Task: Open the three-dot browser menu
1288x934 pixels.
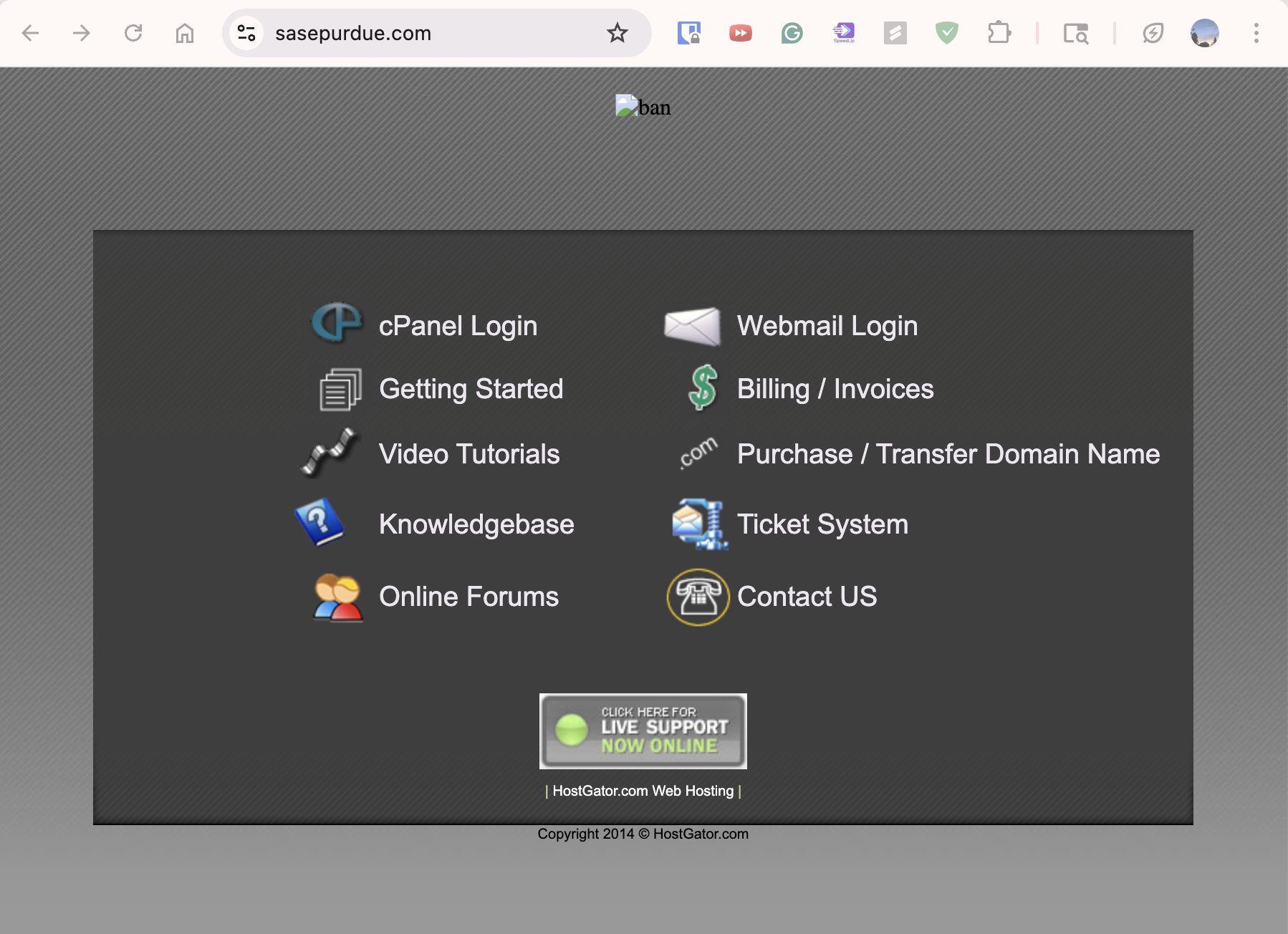Action: [1255, 32]
